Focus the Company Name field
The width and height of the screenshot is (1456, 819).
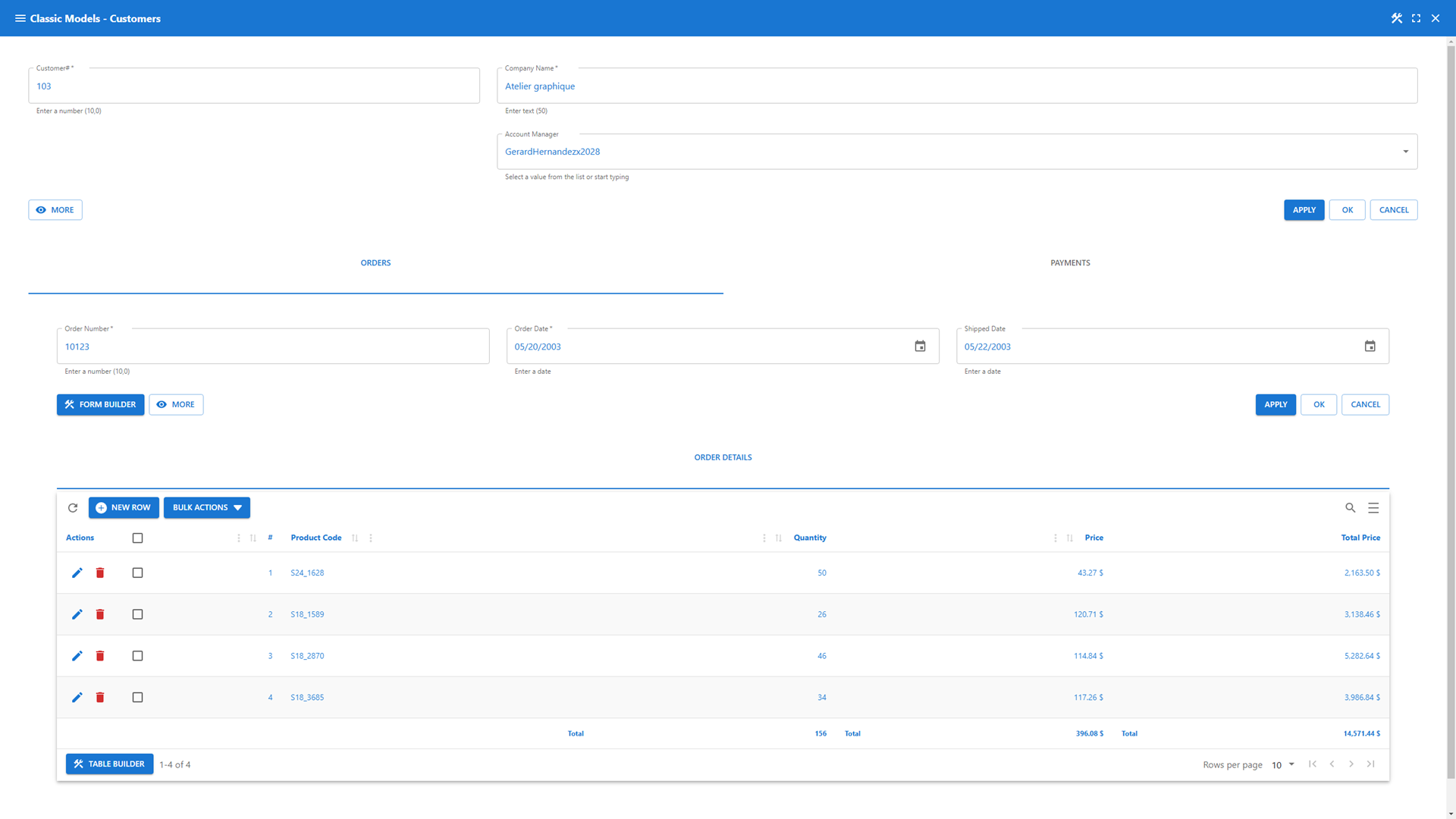point(957,86)
